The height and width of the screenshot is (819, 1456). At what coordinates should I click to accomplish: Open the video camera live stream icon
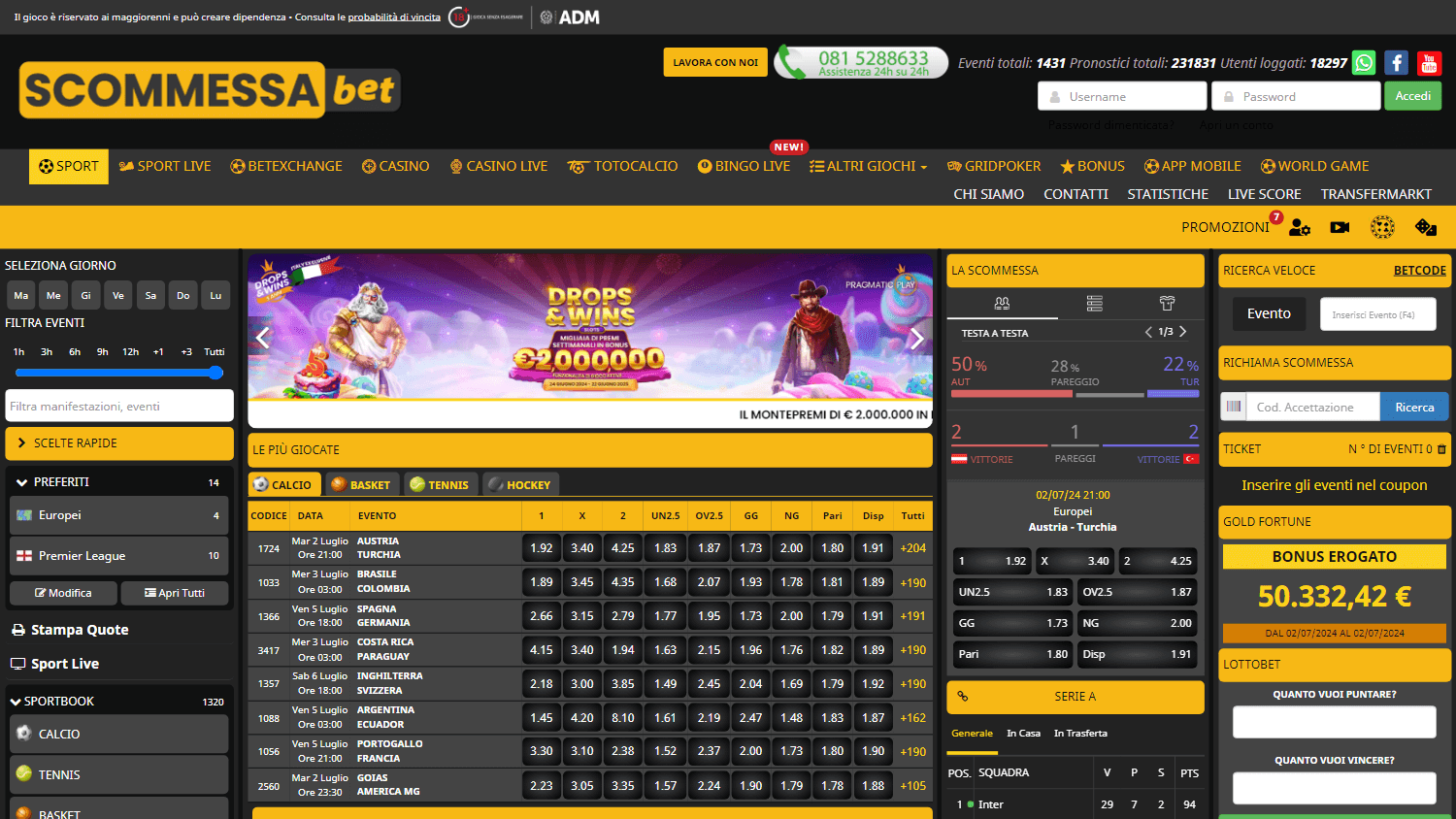coord(1340,227)
